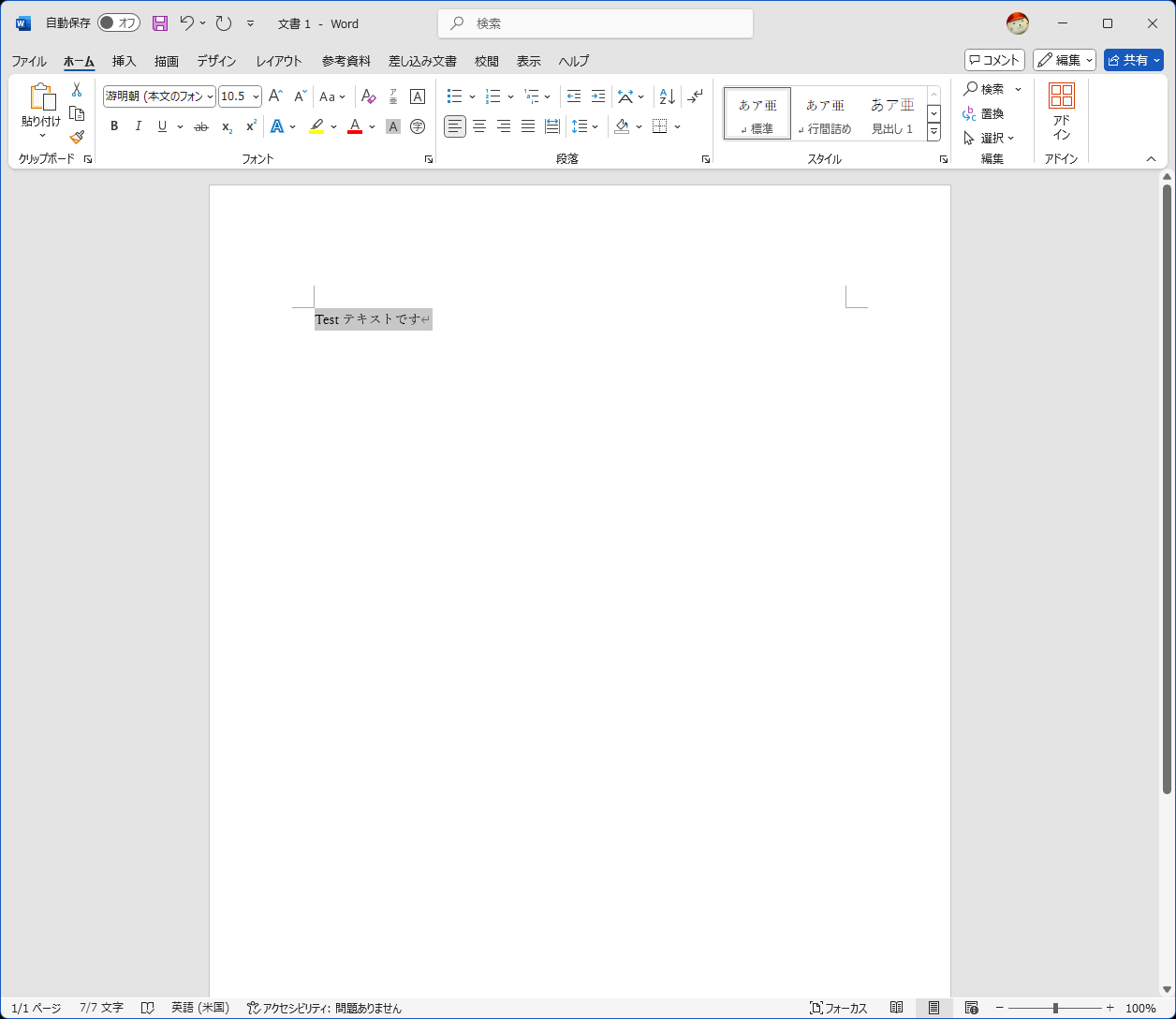This screenshot has height=1019, width=1176.
Task: Expand the font color dropdown arrow
Action: [371, 126]
